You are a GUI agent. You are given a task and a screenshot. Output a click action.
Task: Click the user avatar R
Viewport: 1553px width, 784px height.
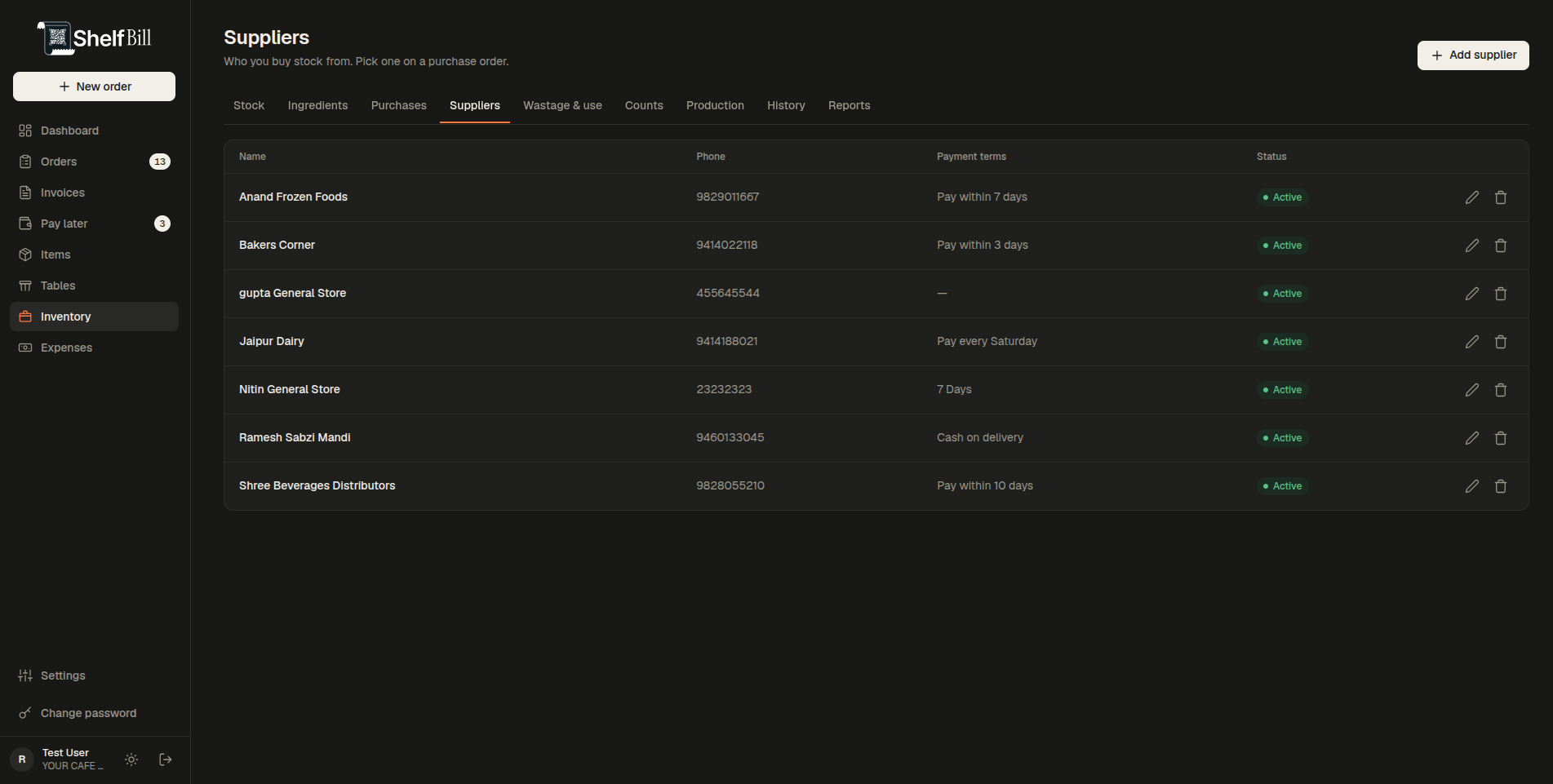22,760
